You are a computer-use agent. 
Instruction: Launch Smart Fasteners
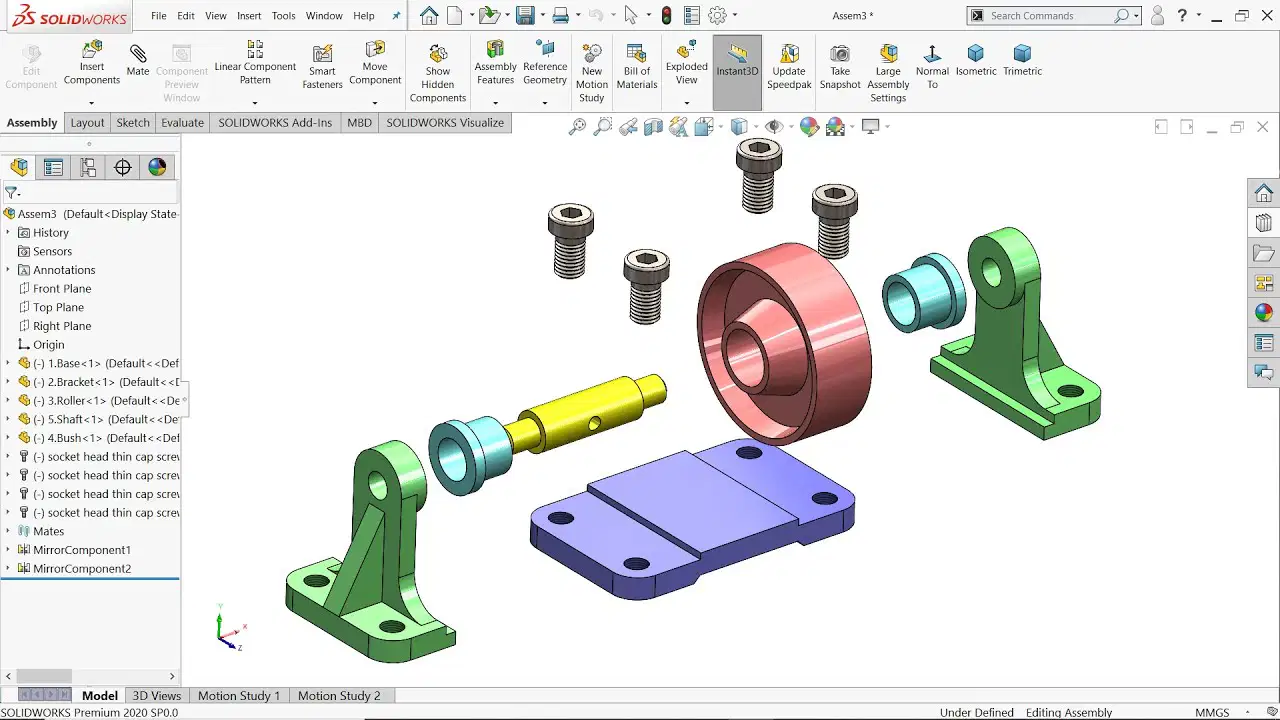pyautogui.click(x=322, y=67)
